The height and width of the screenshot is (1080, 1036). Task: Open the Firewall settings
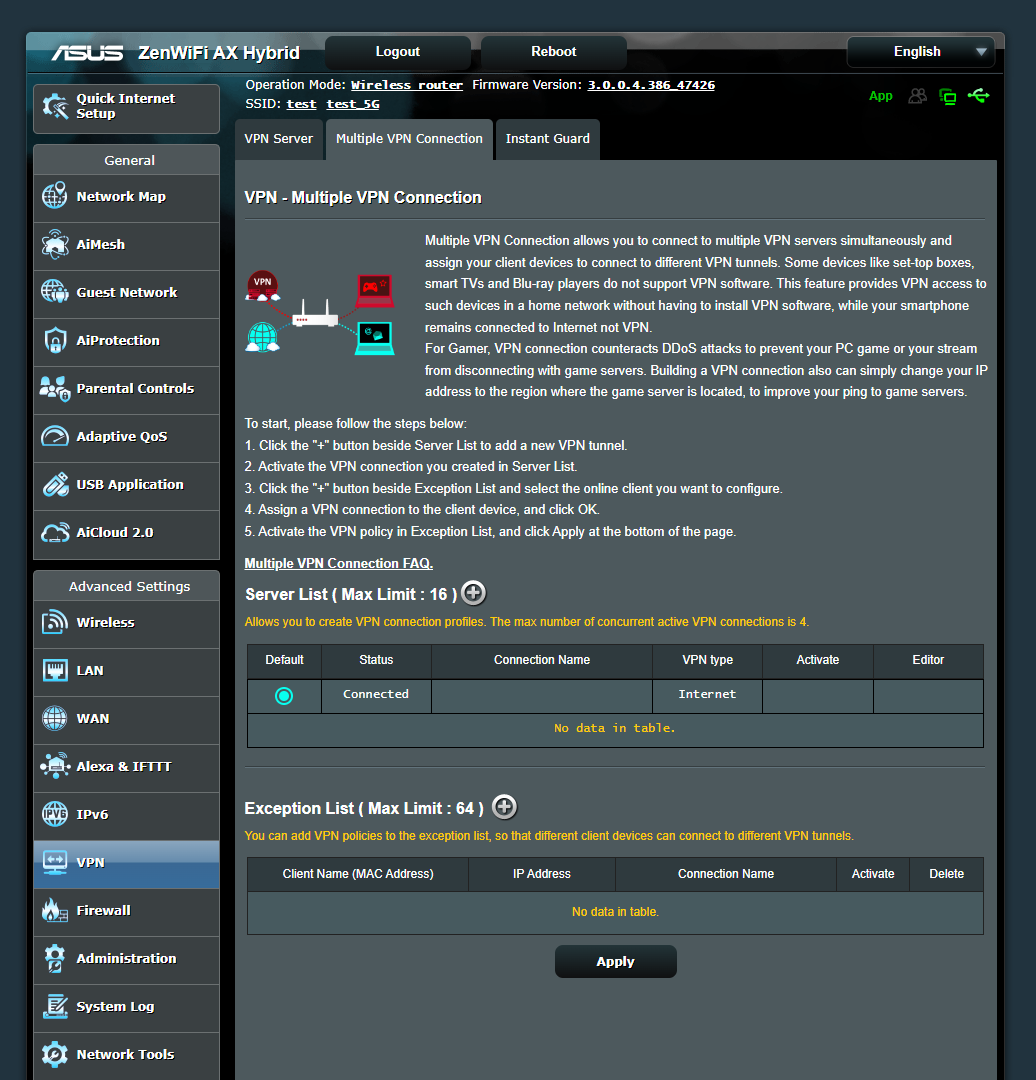(x=102, y=910)
